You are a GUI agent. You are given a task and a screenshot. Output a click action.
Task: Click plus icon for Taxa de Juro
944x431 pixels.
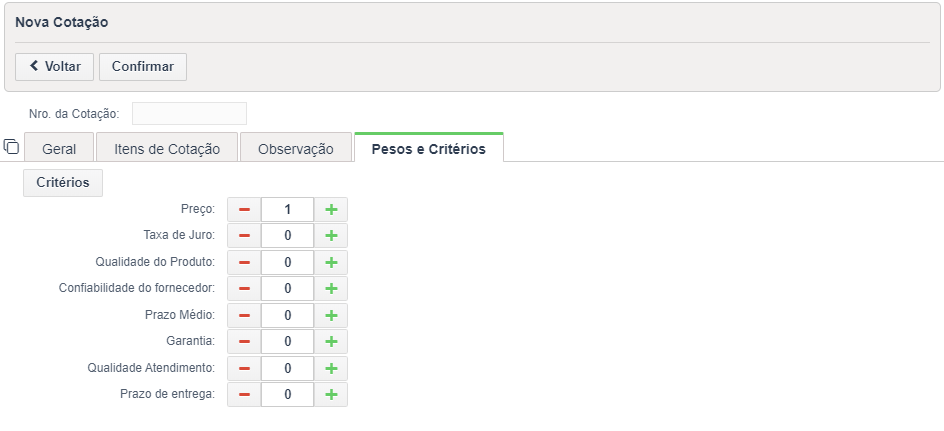pos(331,236)
